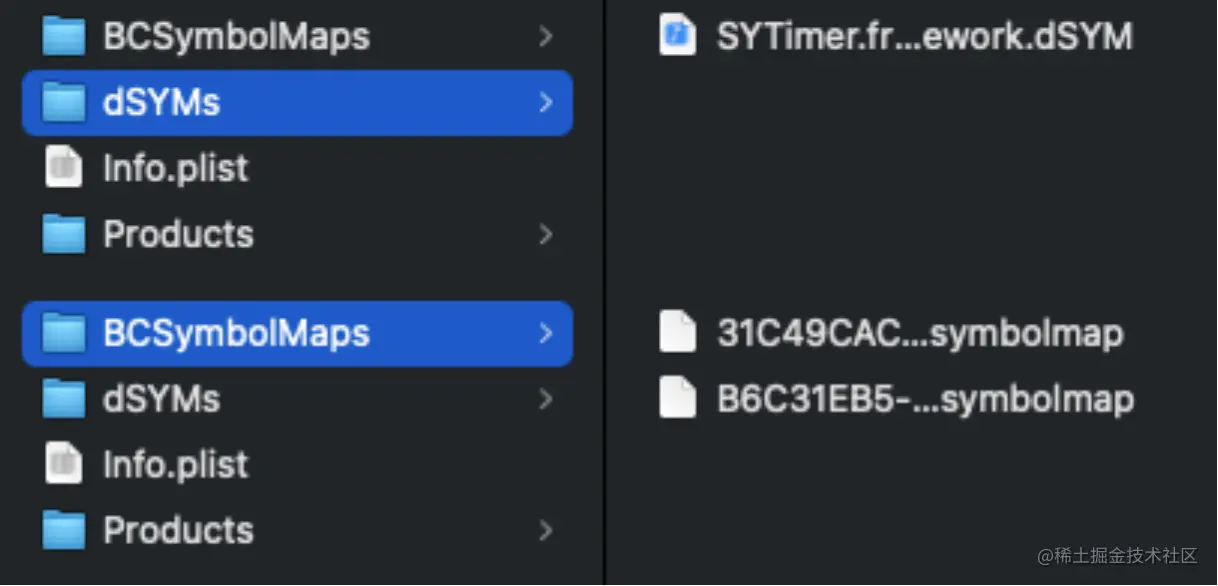The image size is (1218, 586).
Task: Click the unselected dSYMs folder icon
Action: point(65,399)
